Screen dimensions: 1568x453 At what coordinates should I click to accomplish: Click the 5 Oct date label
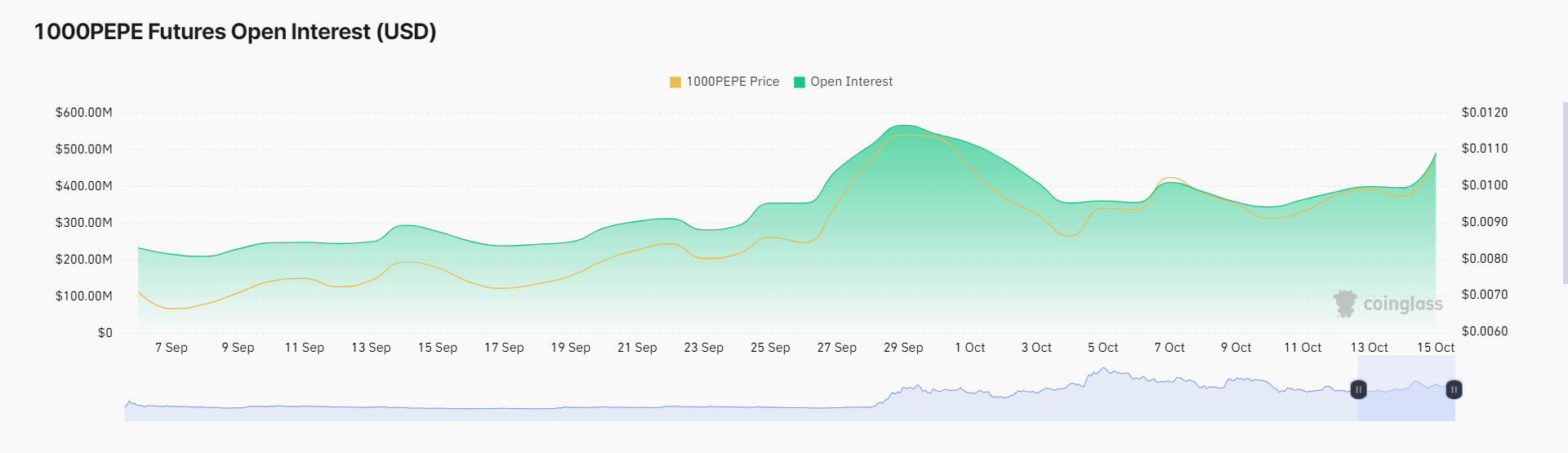[x=1103, y=348]
